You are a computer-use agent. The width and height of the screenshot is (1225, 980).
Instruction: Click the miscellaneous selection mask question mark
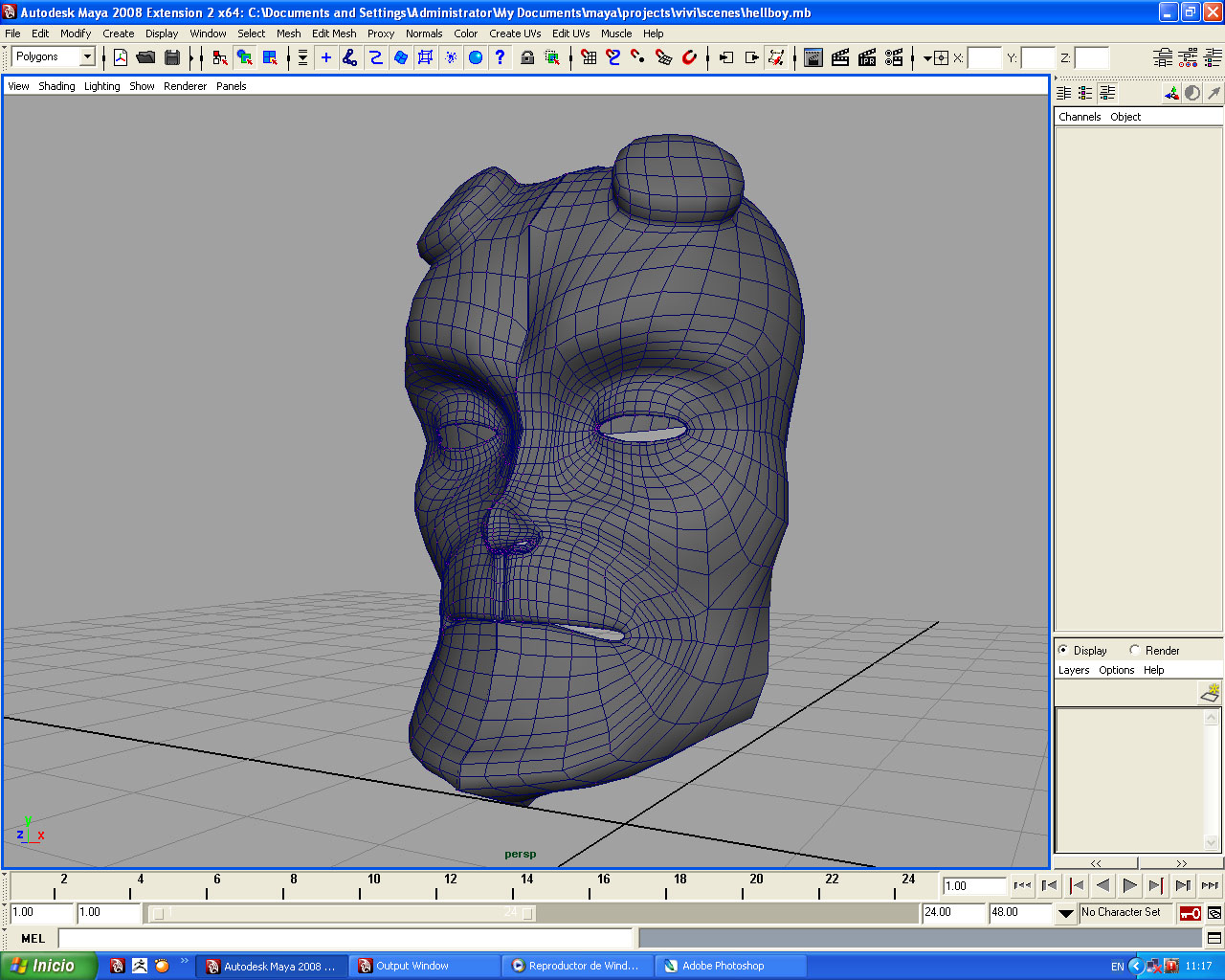(500, 57)
